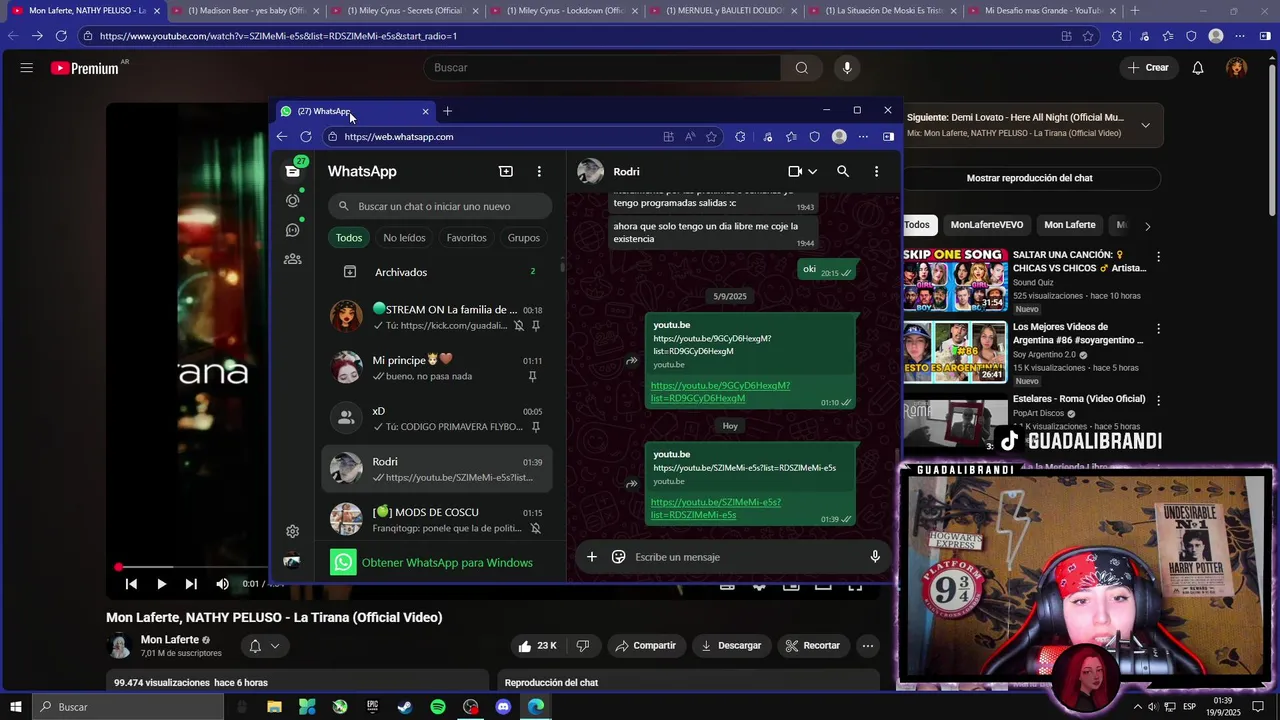
Task: Select the Todos chat filter in WhatsApp
Action: pos(349,238)
